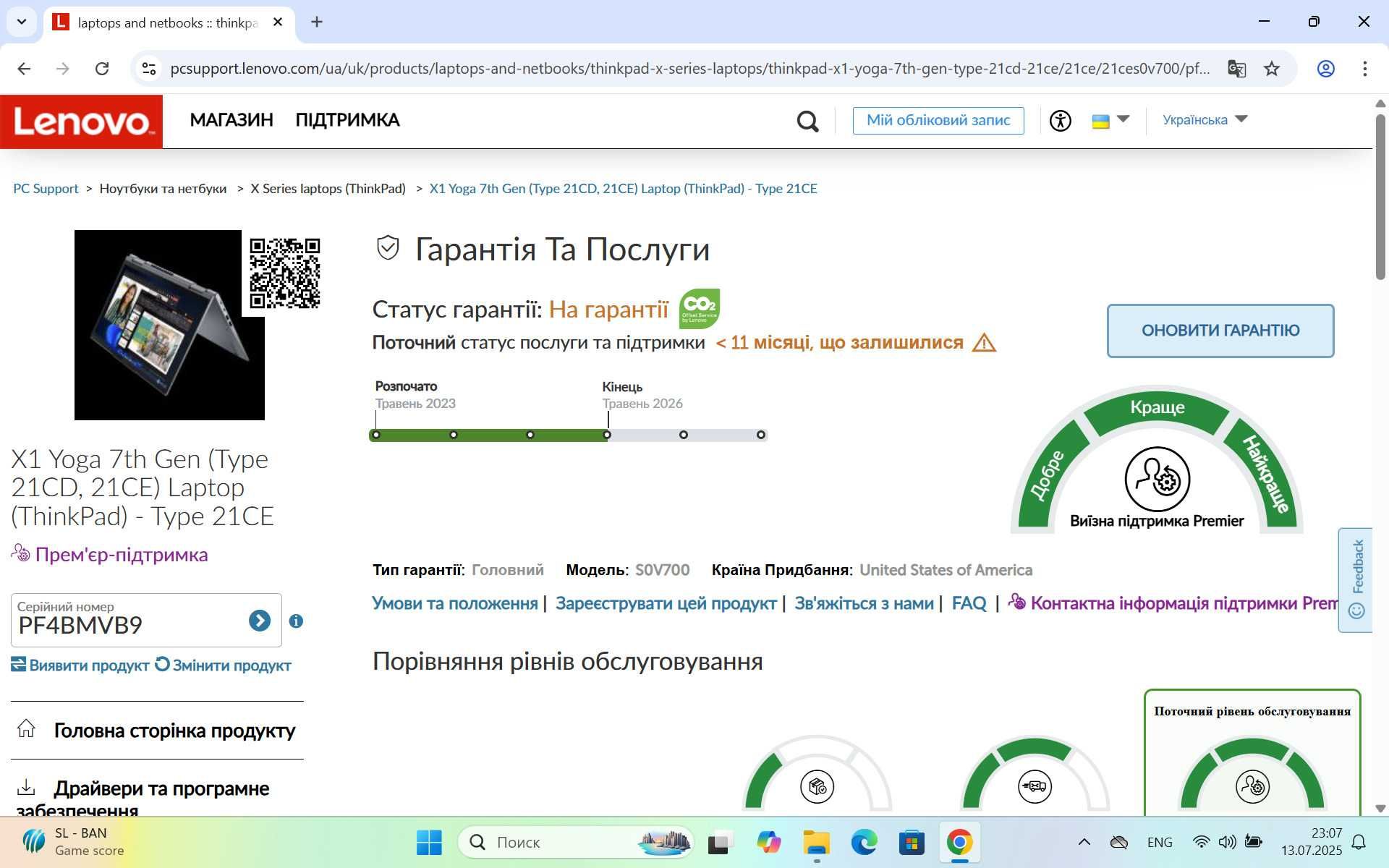
Task: Click the Добре gauge segment
Action: pos(1048,475)
